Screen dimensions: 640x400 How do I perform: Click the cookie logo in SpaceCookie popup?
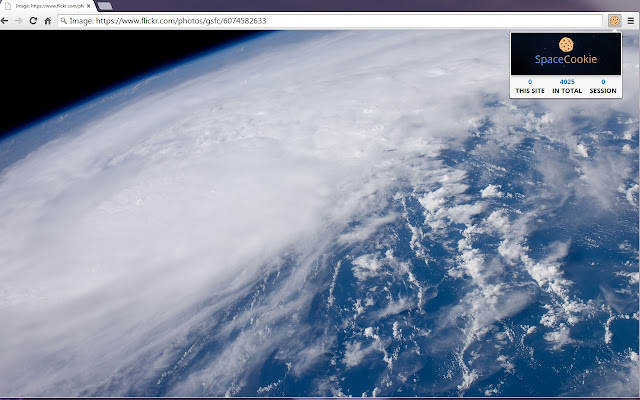(x=566, y=44)
